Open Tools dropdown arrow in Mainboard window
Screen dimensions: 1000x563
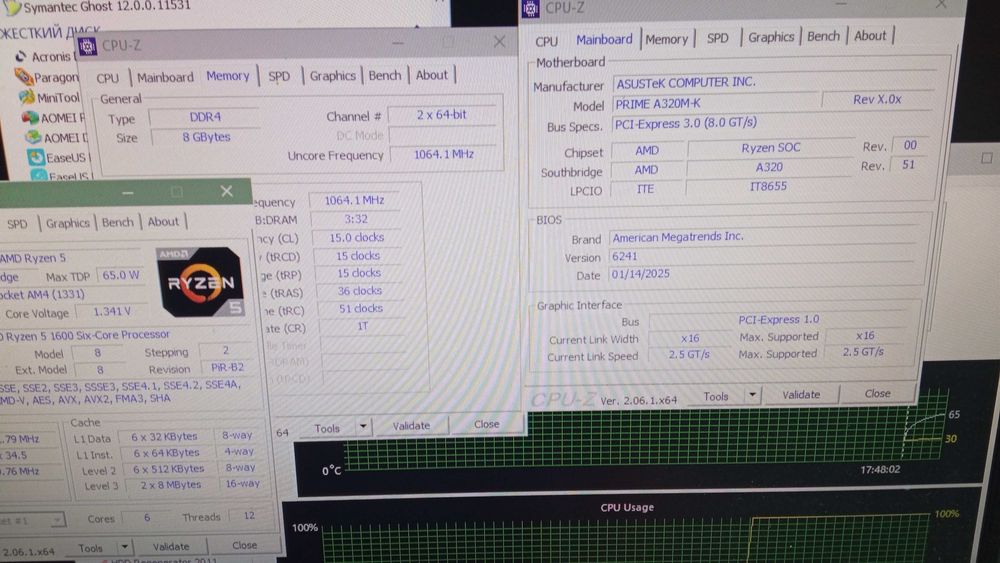(753, 395)
